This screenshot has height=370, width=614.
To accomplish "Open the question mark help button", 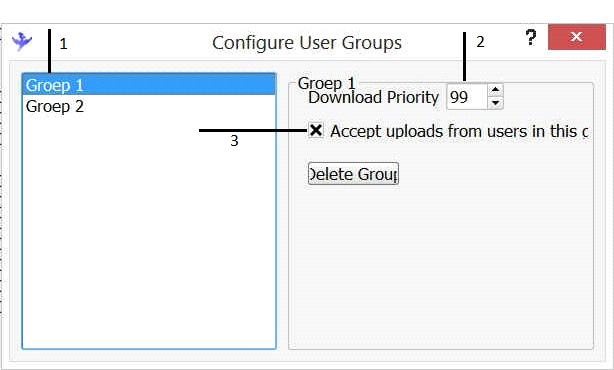I will 531,38.
